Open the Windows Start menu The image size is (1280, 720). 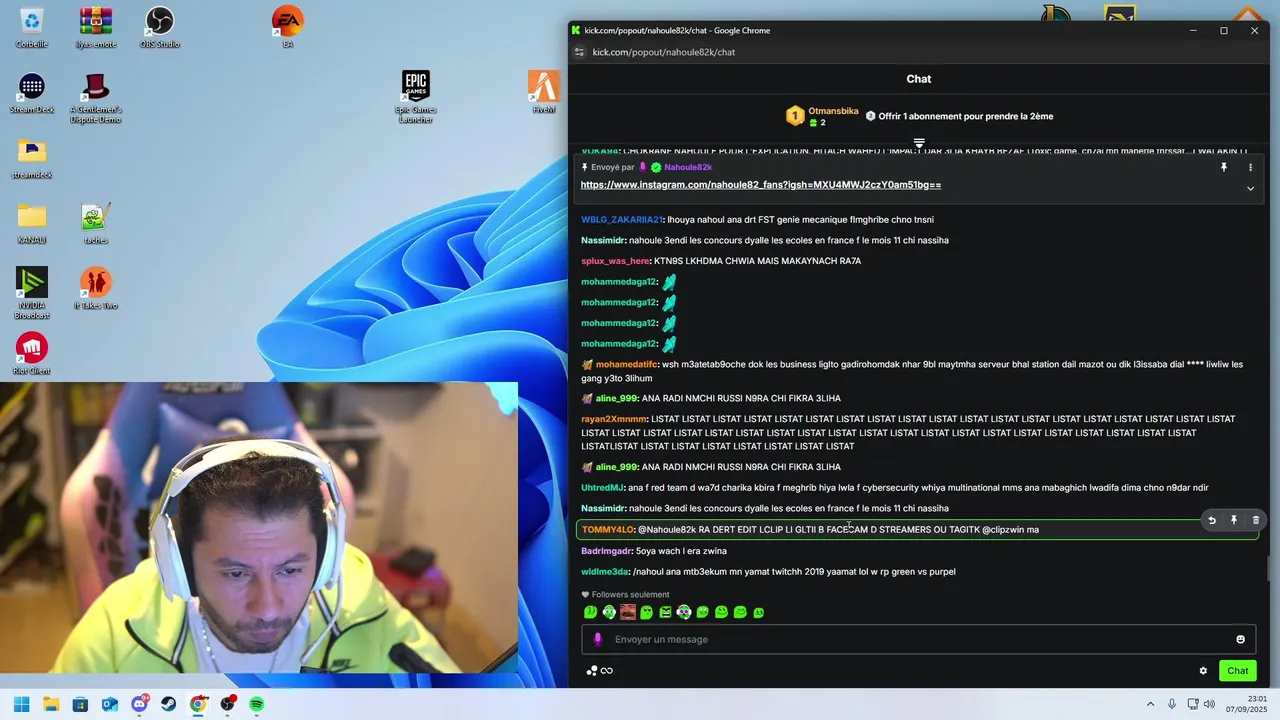21,705
